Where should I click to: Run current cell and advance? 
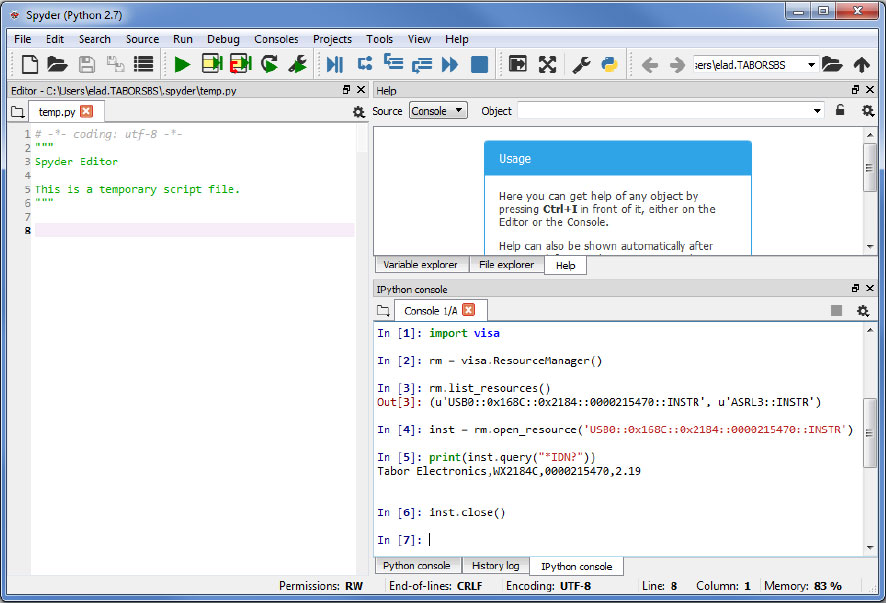tap(241, 64)
